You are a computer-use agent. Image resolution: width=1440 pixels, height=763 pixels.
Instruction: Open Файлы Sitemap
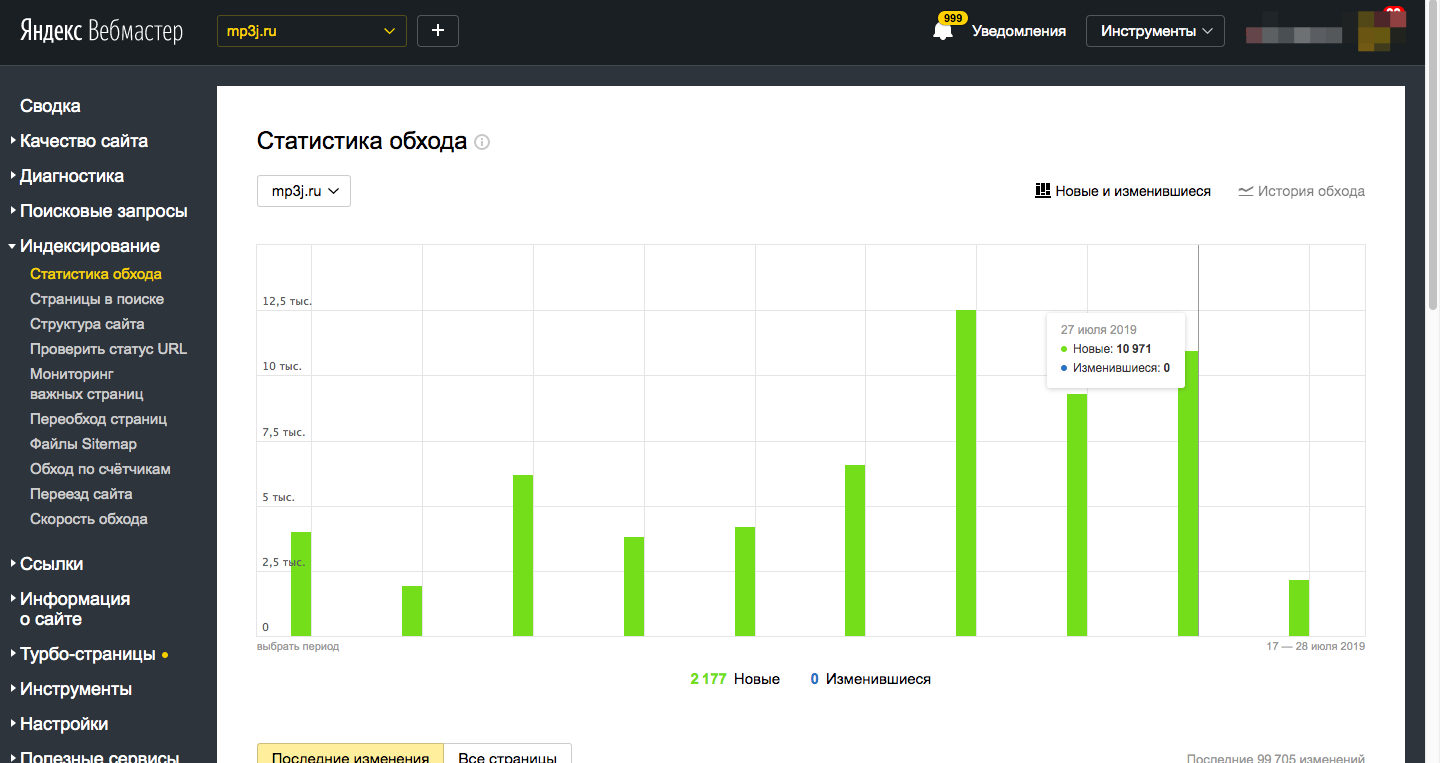coord(83,444)
